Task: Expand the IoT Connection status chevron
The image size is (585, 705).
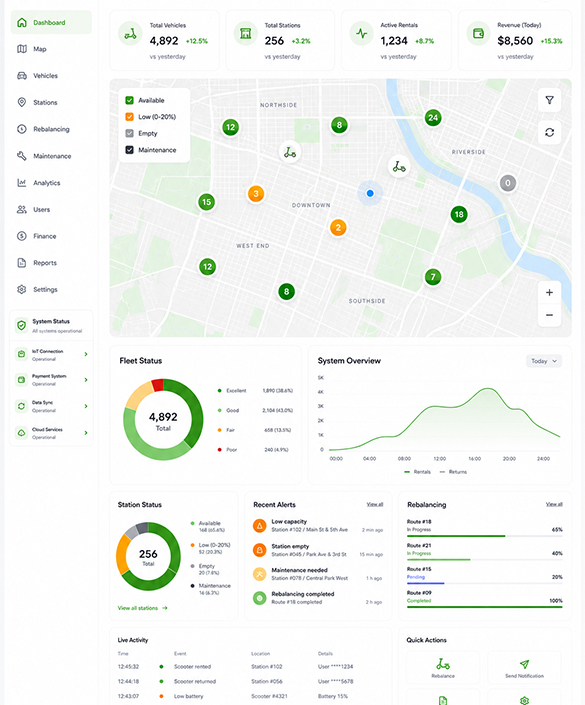Action: [85, 354]
